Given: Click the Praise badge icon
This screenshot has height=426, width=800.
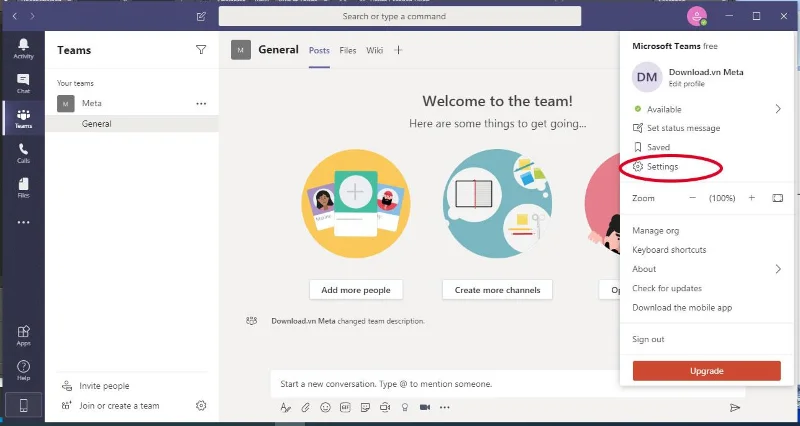Looking at the screenshot, I should (405, 407).
